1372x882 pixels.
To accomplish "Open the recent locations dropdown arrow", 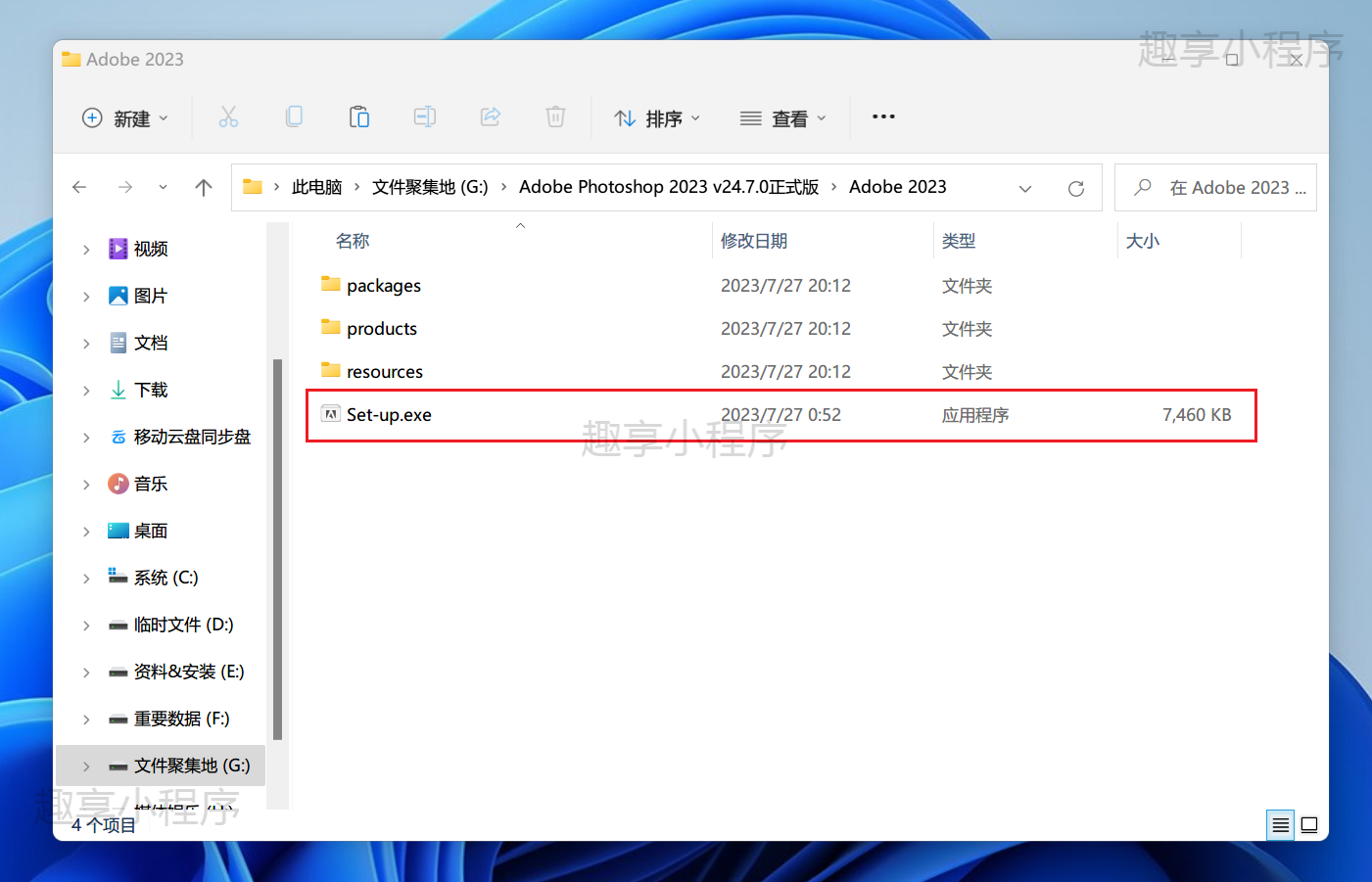I will pyautogui.click(x=163, y=187).
